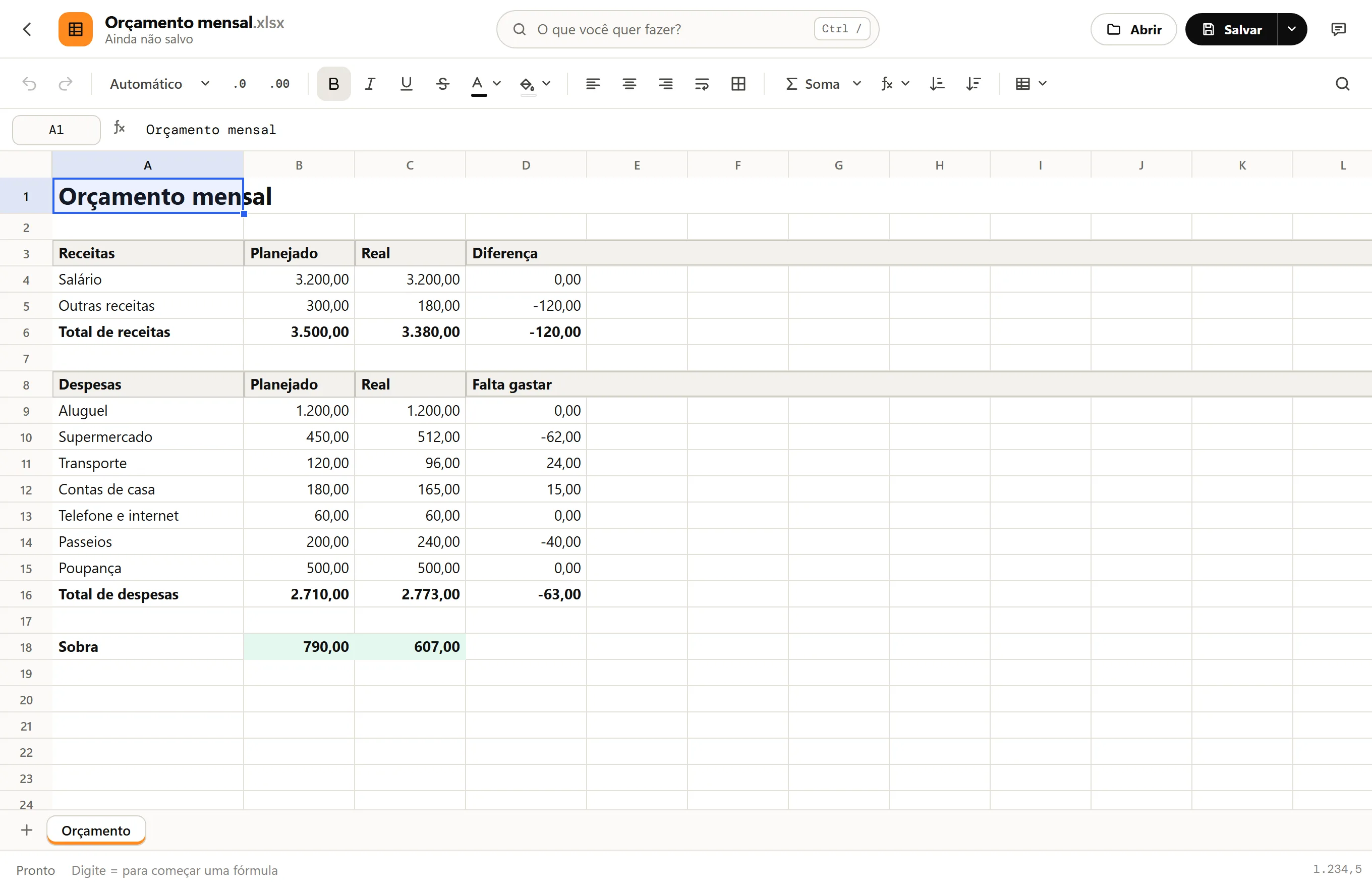Select row 18 header
Screen dimensions: 1372x888
click(x=26, y=647)
